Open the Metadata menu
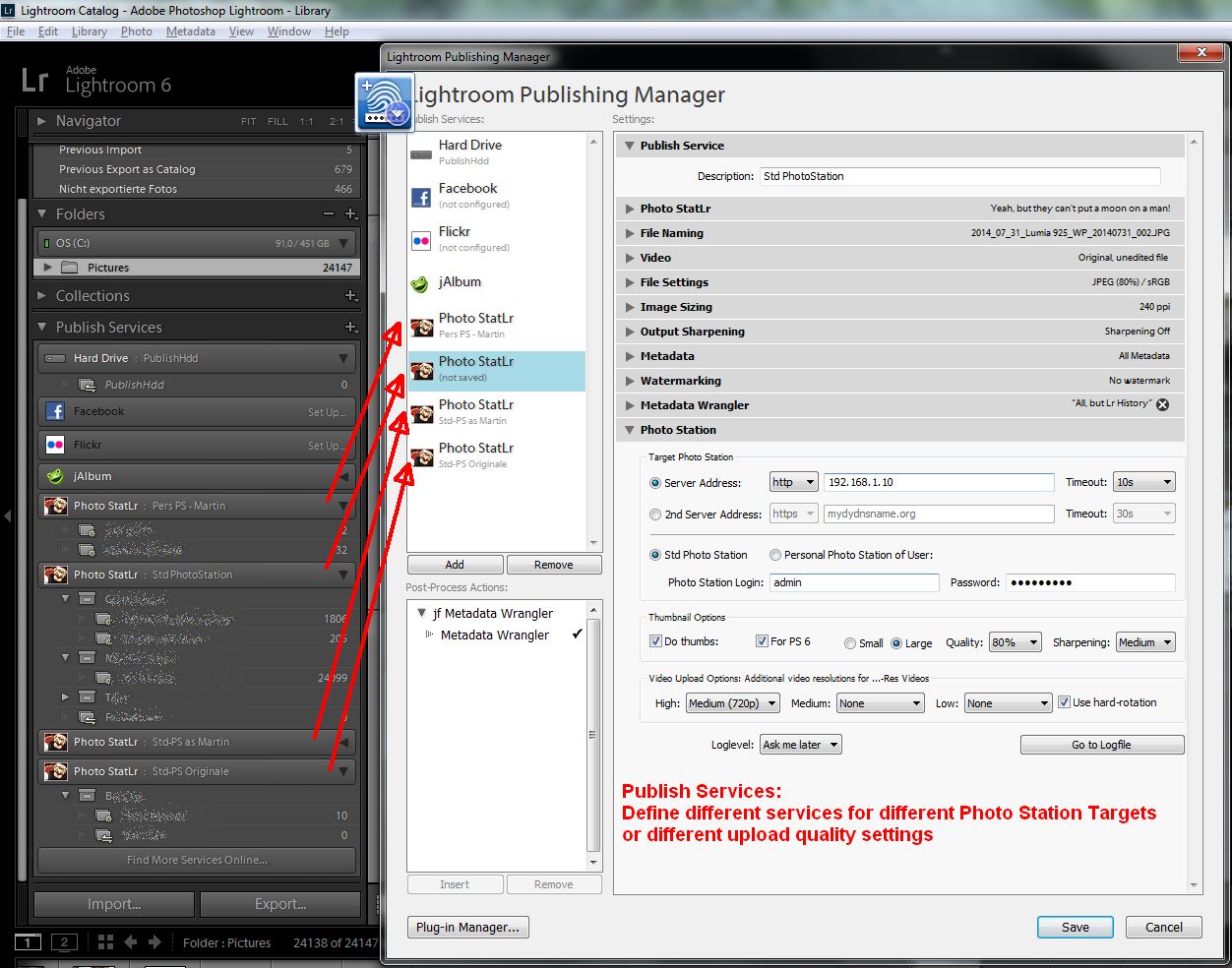This screenshot has height=968, width=1232. pos(190,31)
